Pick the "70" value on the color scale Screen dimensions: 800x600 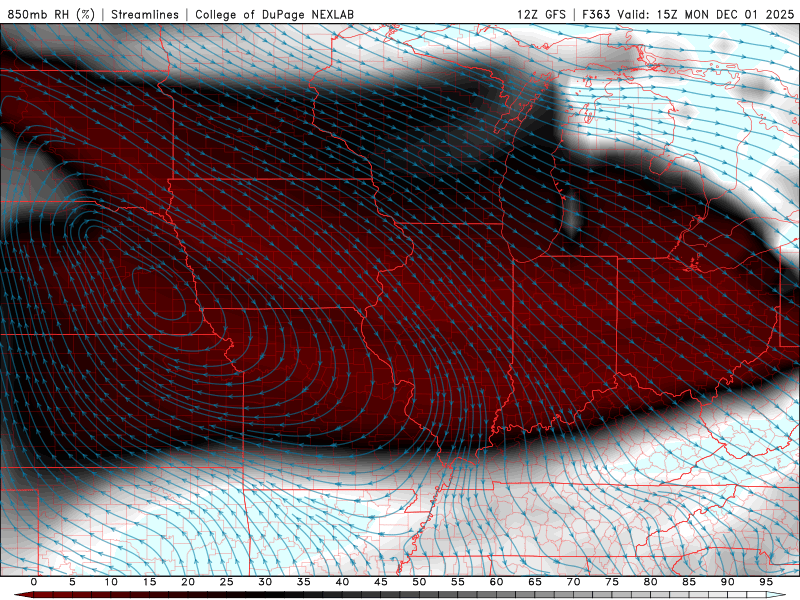(x=573, y=582)
